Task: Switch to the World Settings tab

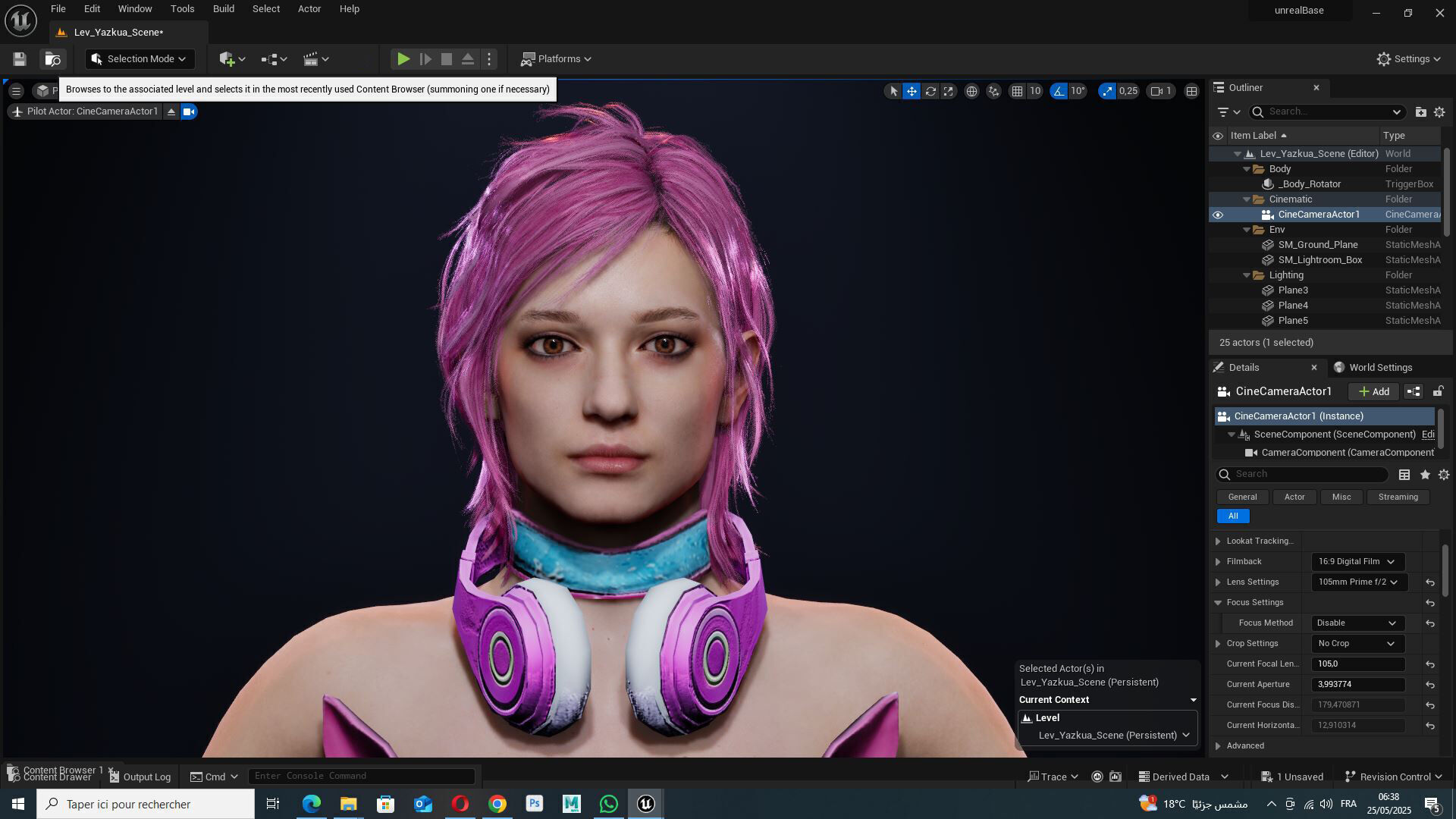Action: [1379, 368]
